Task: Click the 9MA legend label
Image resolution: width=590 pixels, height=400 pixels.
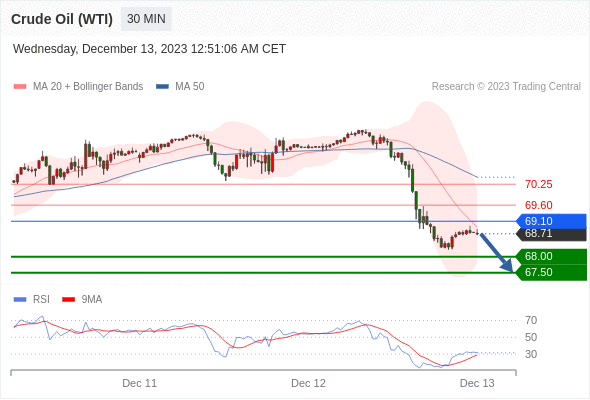Action: pos(92,300)
